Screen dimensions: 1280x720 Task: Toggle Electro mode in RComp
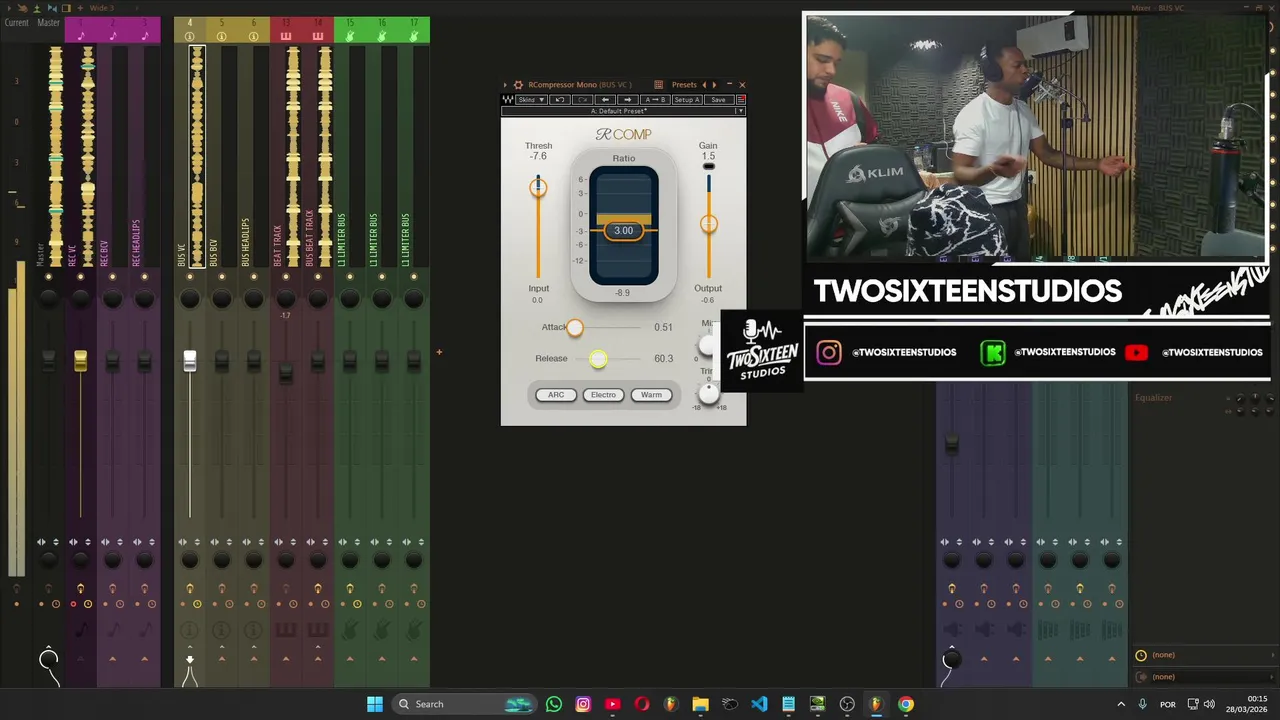click(603, 395)
